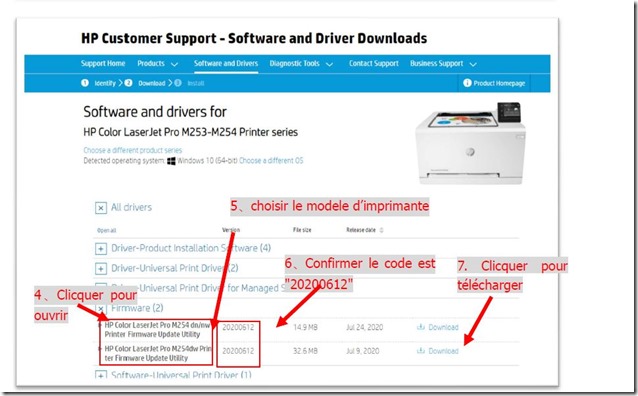Expand the Diagnostic Tools chevron
This screenshot has width=638, height=396.
[329, 64]
